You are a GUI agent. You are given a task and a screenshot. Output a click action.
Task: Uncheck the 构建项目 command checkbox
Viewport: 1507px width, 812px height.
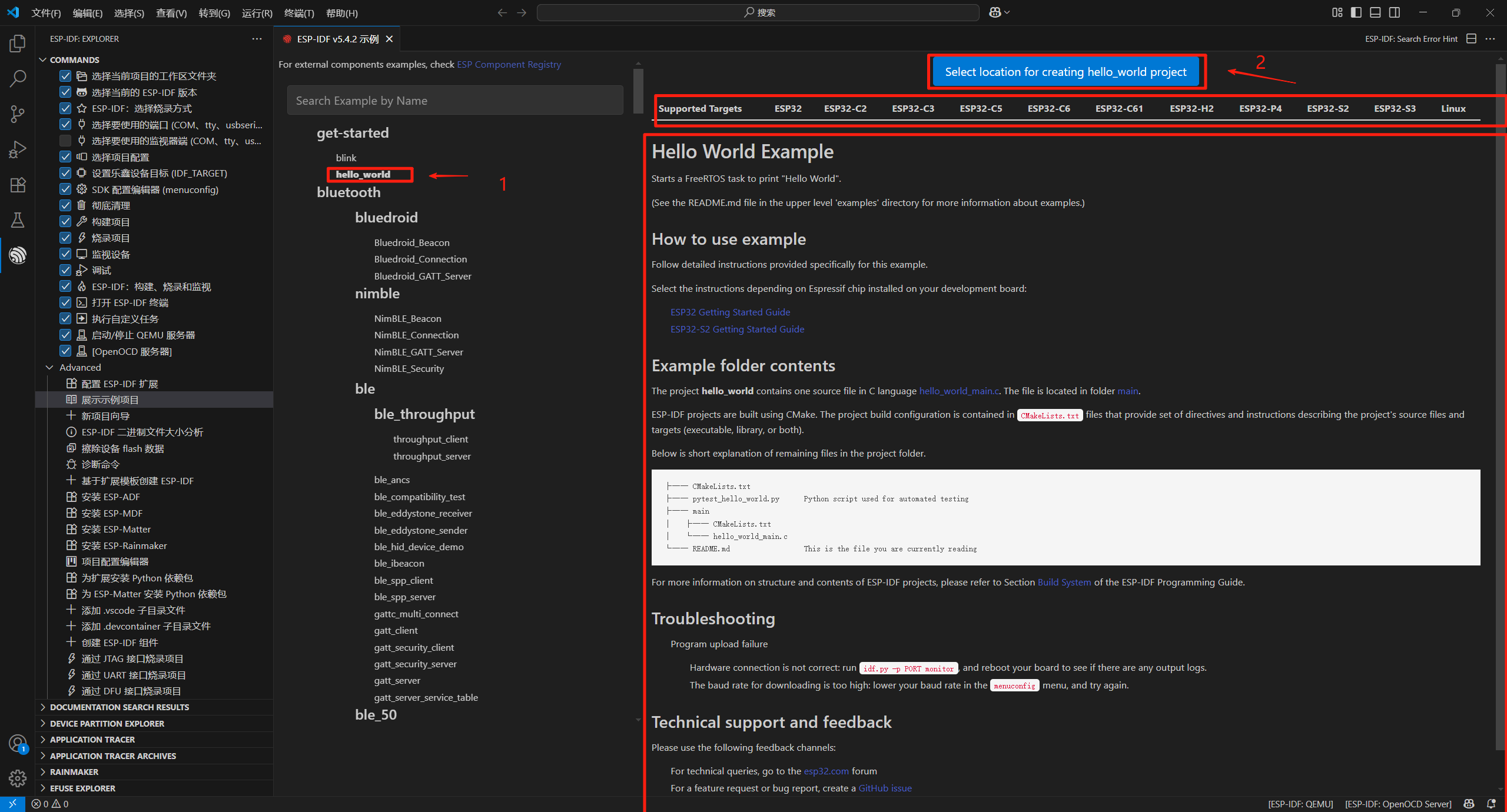(65, 222)
